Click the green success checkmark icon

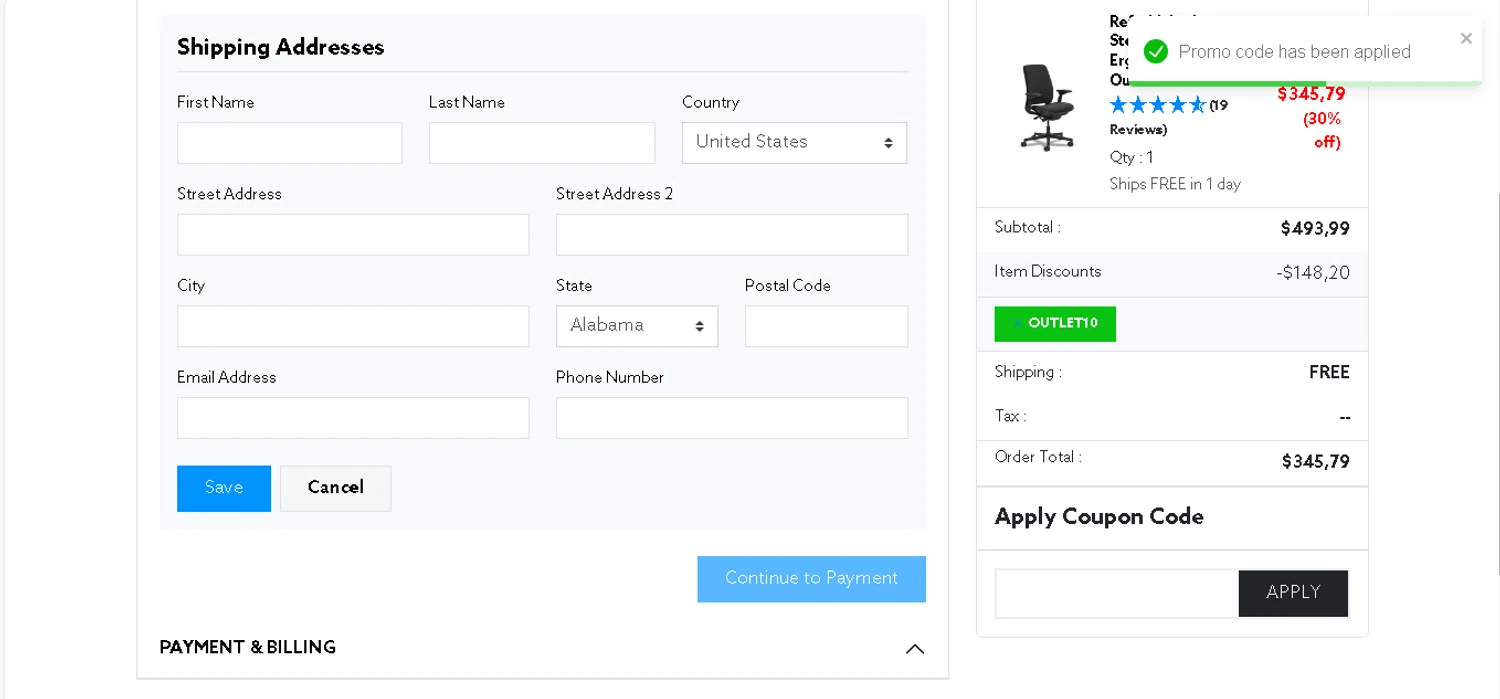(x=1156, y=52)
